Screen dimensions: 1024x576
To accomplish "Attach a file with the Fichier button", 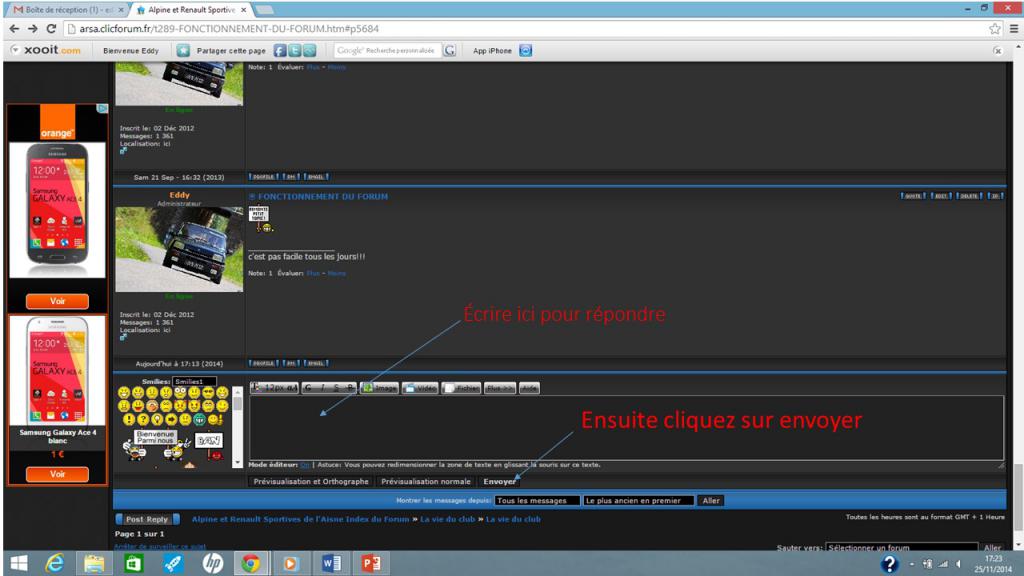I will [461, 388].
